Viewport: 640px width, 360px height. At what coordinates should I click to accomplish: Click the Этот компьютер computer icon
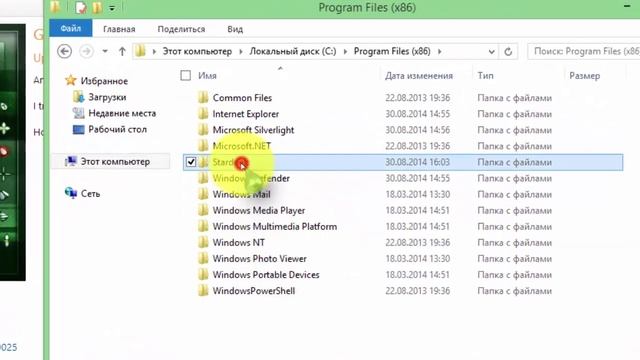pyautogui.click(x=71, y=162)
